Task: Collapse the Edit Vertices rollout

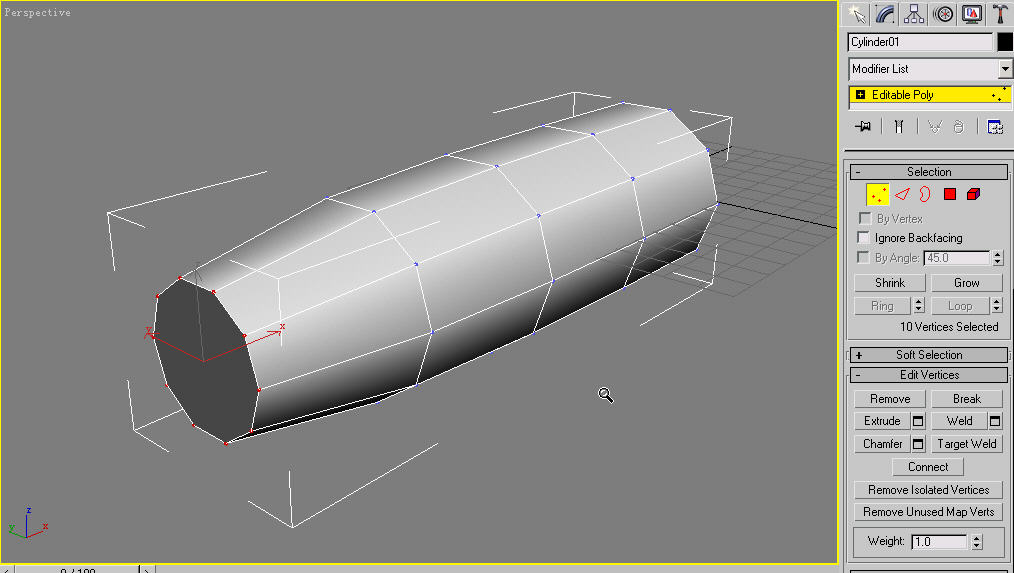Action: tap(928, 375)
